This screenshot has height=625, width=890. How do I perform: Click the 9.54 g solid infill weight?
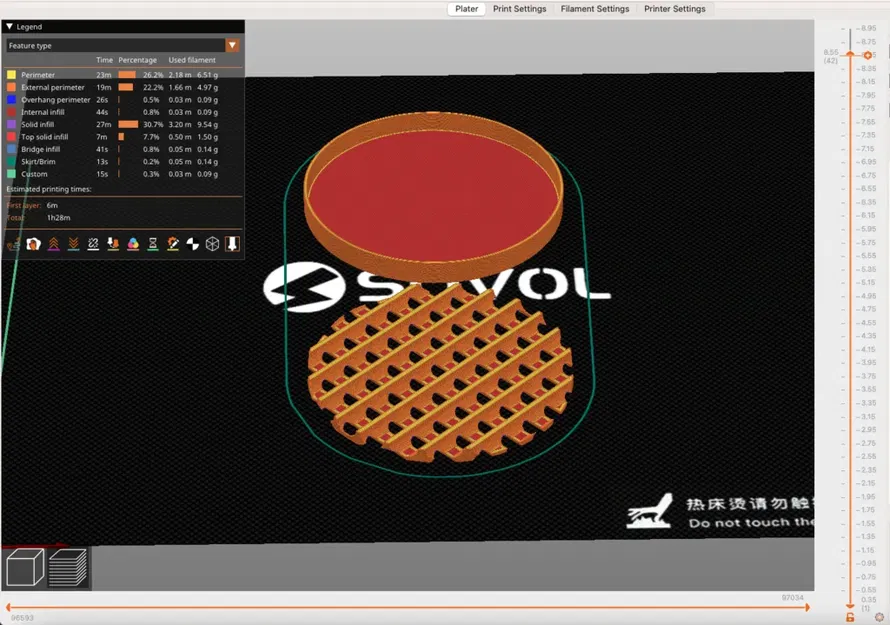[207, 125]
